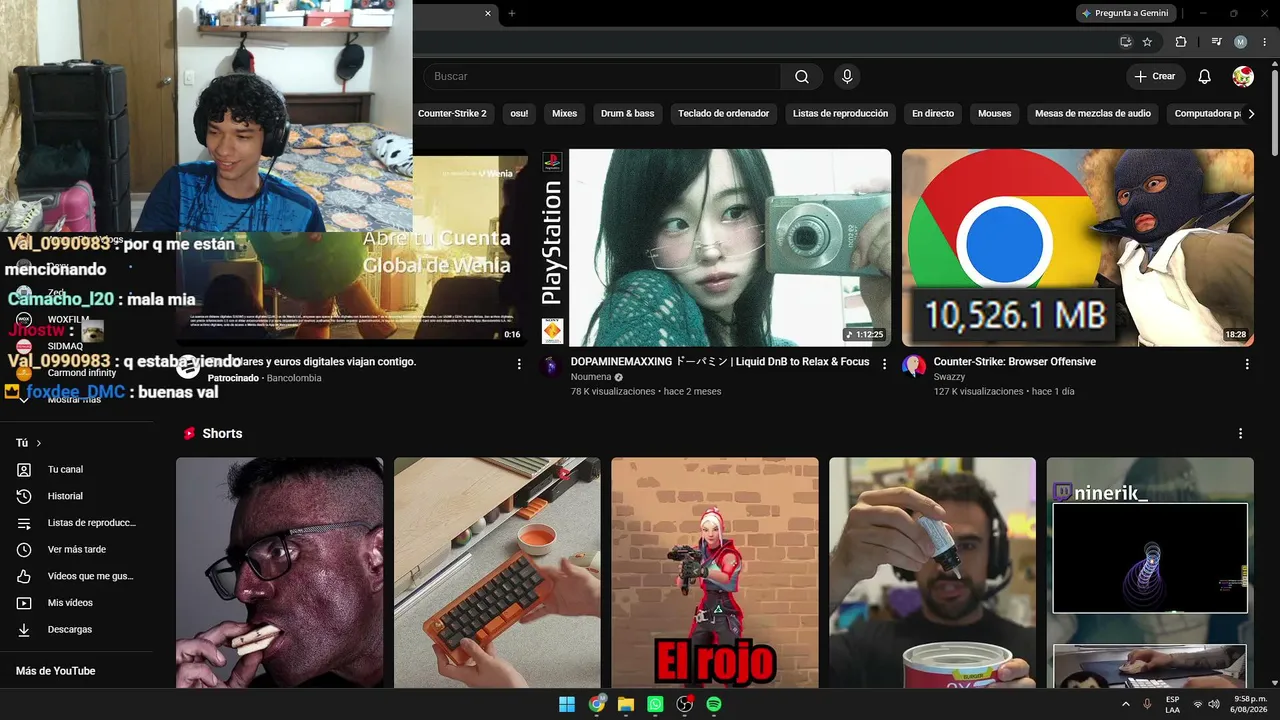Open the taskbar clock and date
Image resolution: width=1280 pixels, height=720 pixels.
1250,704
